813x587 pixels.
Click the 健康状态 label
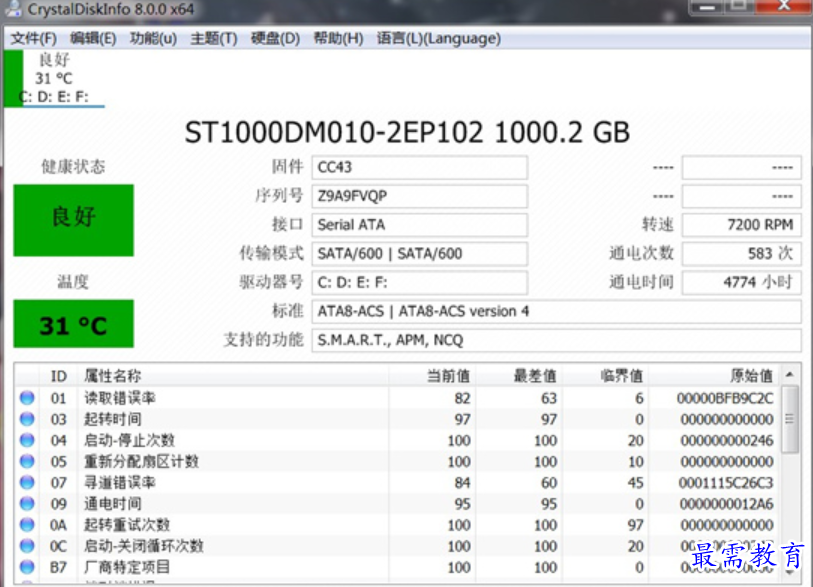pyautogui.click(x=73, y=167)
